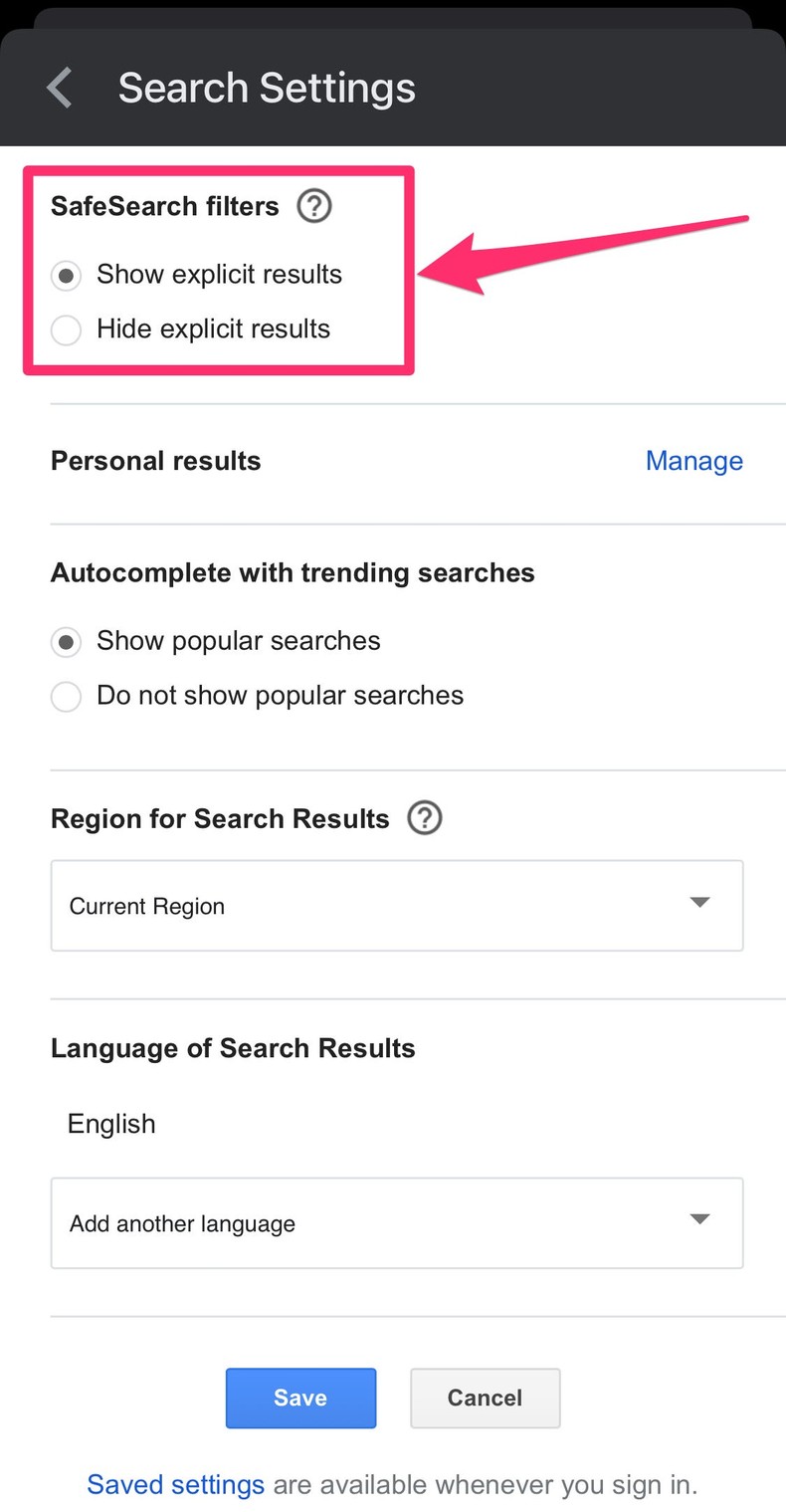Image resolution: width=786 pixels, height=1512 pixels.
Task: Enable Do not show popular searches
Action: [x=66, y=696]
